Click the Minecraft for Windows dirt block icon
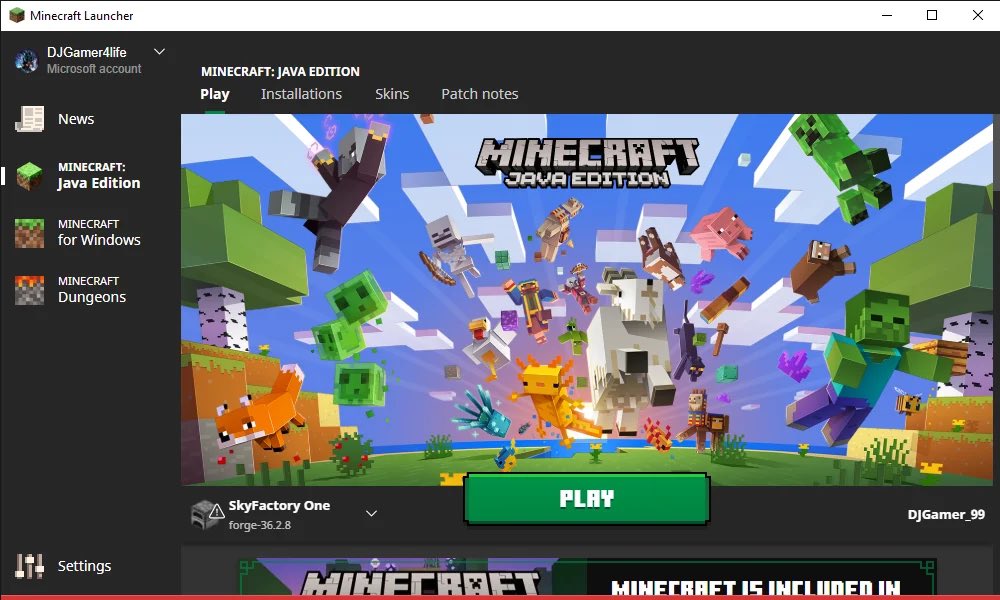 pos(29,233)
